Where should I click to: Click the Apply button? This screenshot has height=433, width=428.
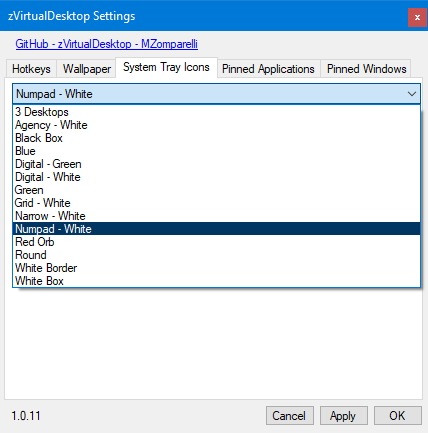coord(344,416)
